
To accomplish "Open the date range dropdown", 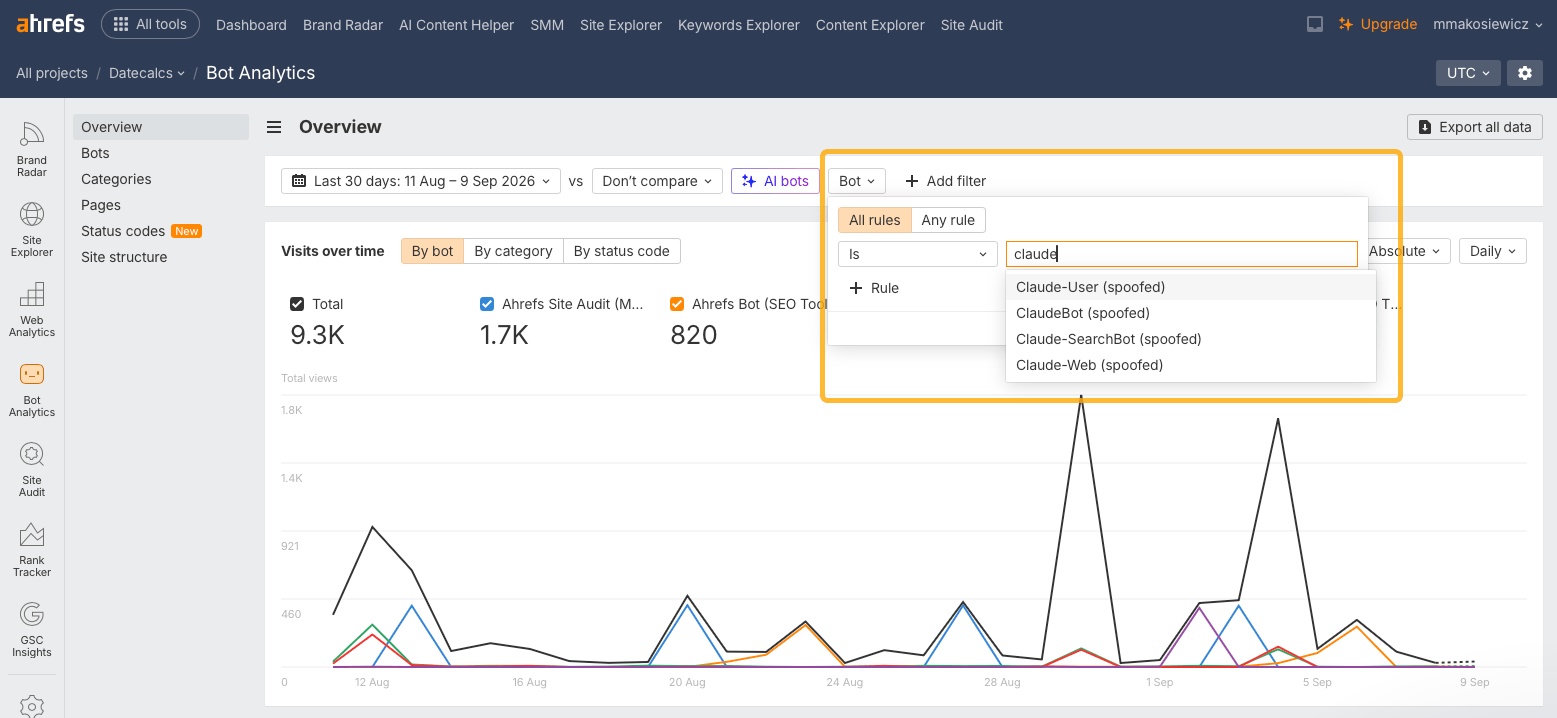I will 421,181.
